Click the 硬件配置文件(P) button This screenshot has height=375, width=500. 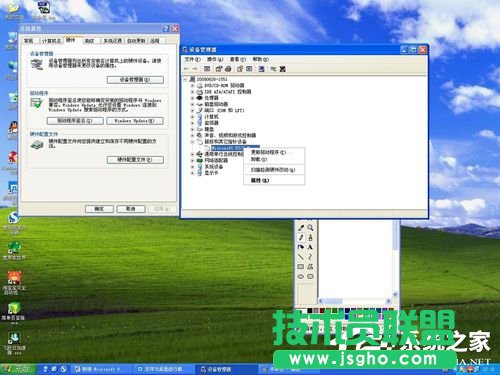[135, 160]
